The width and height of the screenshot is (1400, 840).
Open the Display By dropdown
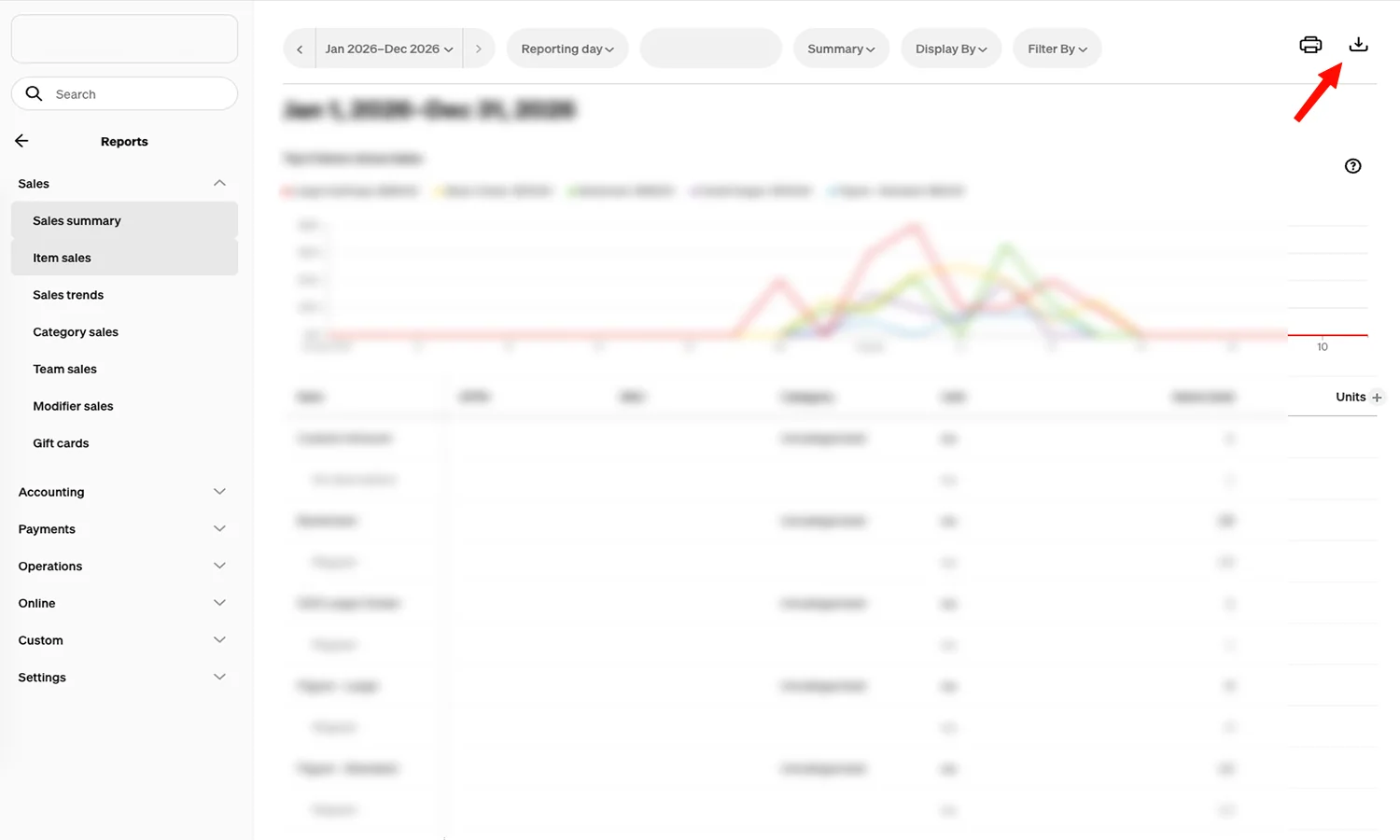[x=950, y=48]
